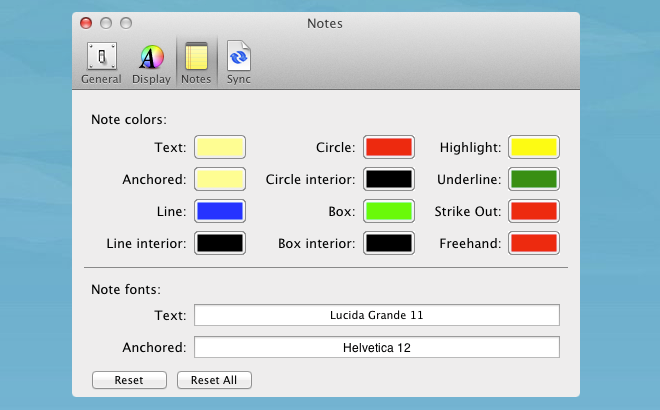Viewport: 660px width, 410px height.
Task: Click the Note fonts heading
Action: [x=126, y=290]
